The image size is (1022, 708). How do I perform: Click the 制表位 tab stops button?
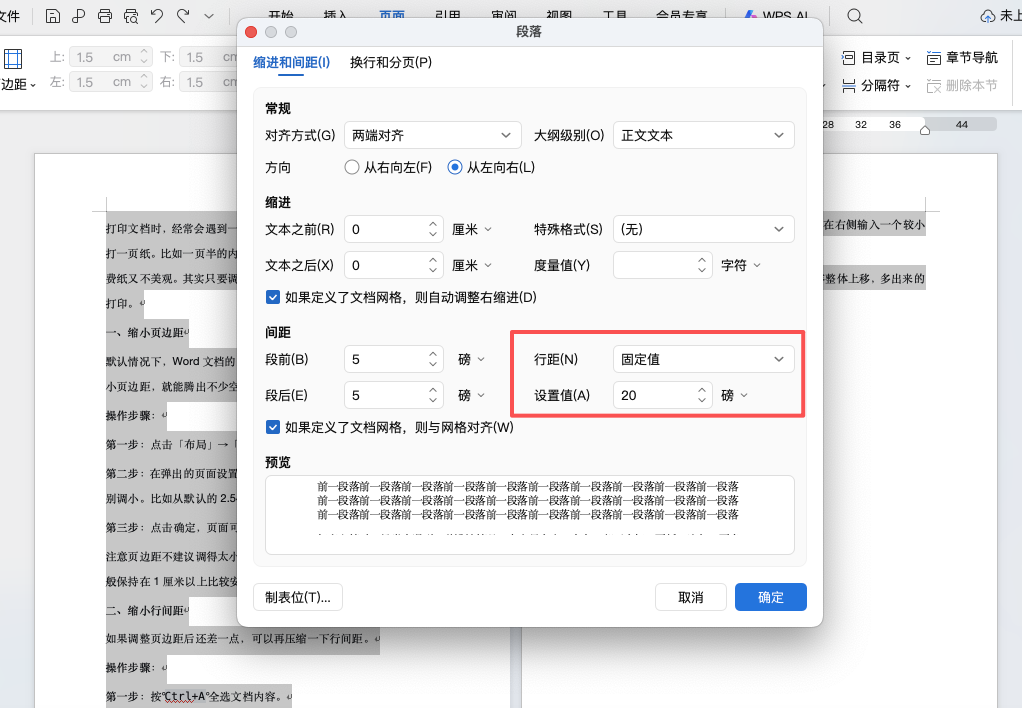[298, 597]
